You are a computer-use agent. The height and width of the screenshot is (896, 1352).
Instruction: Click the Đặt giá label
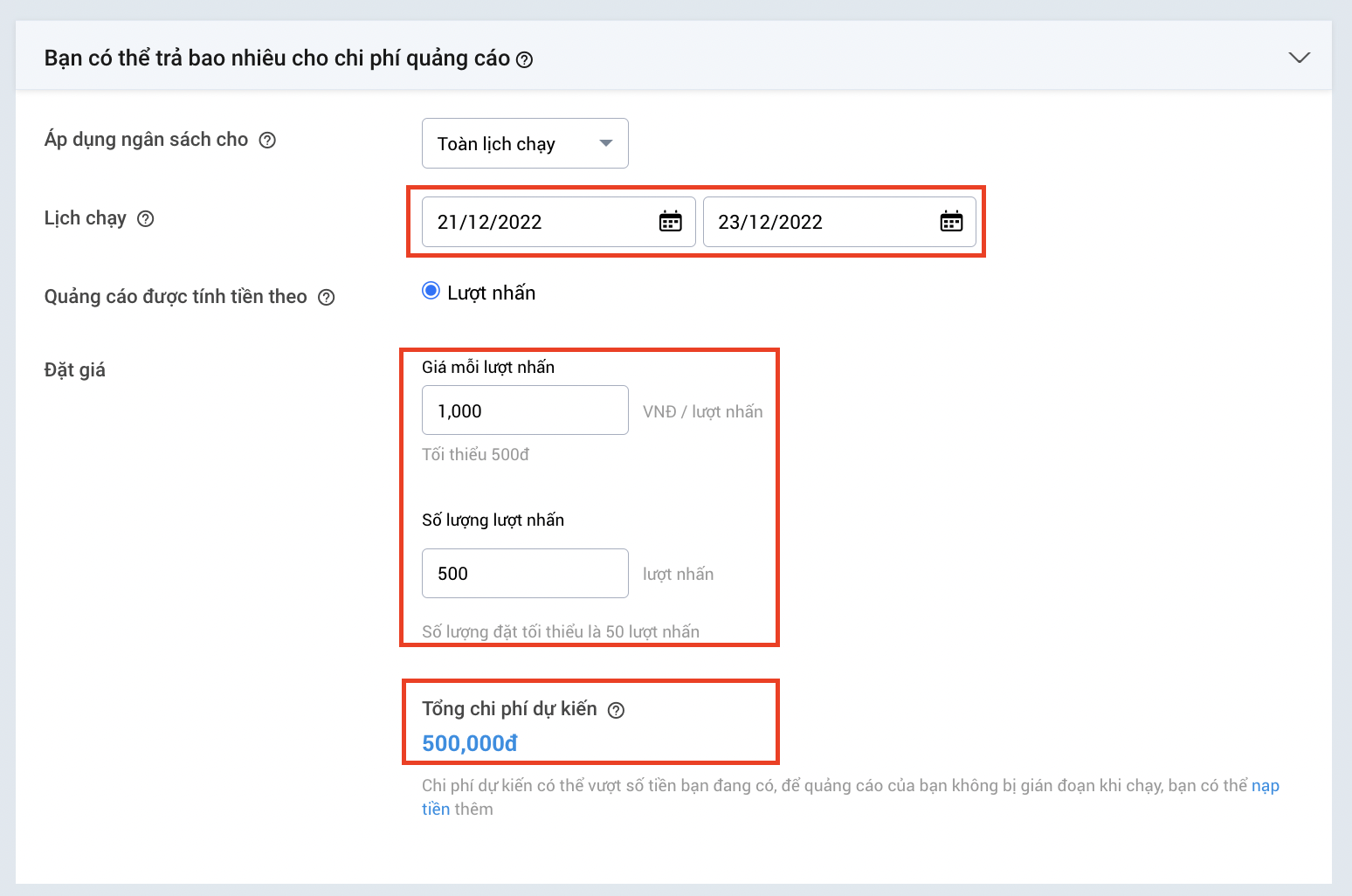[x=75, y=370]
